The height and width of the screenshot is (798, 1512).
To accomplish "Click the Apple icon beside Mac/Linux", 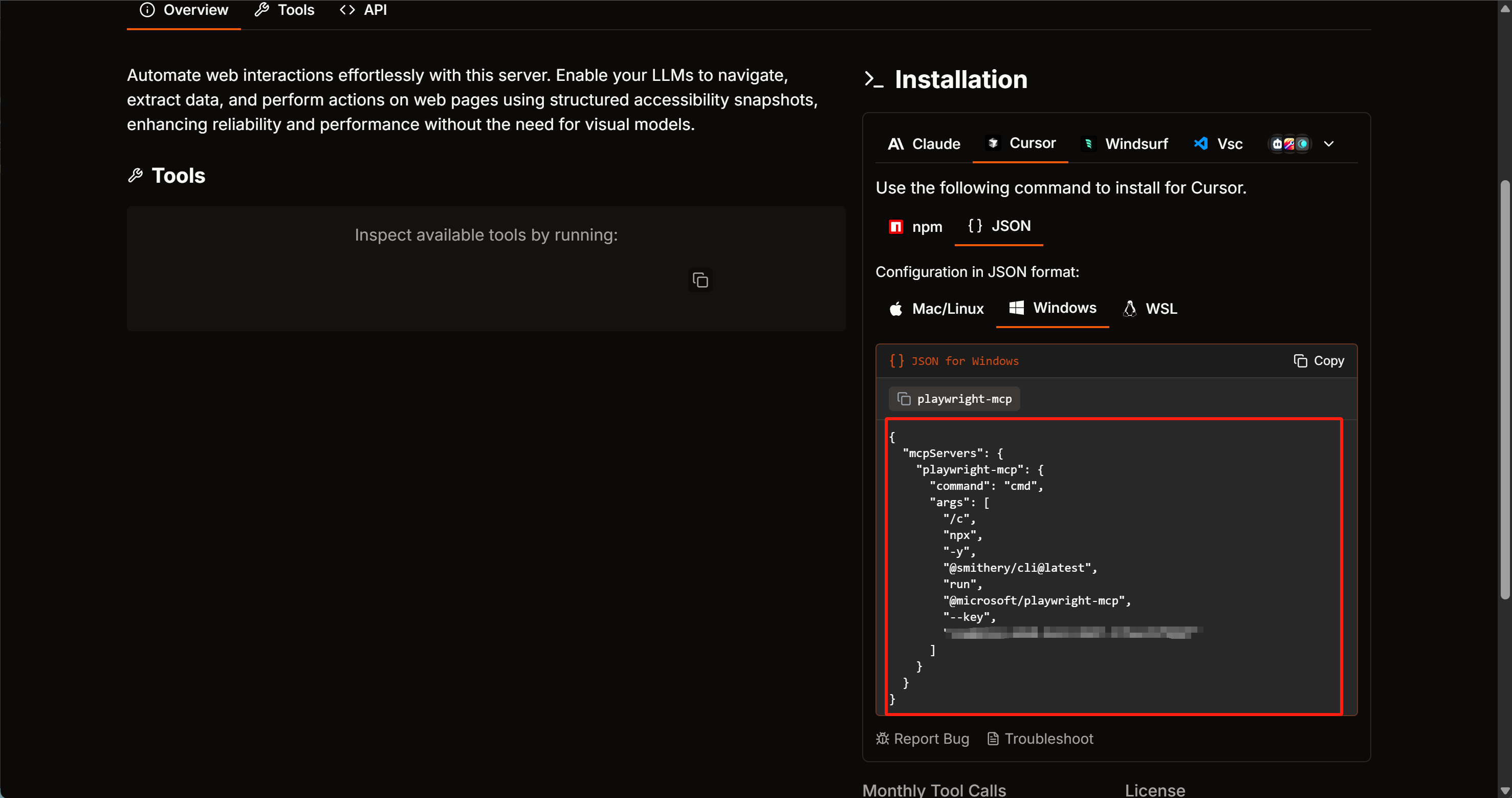I will point(896,309).
